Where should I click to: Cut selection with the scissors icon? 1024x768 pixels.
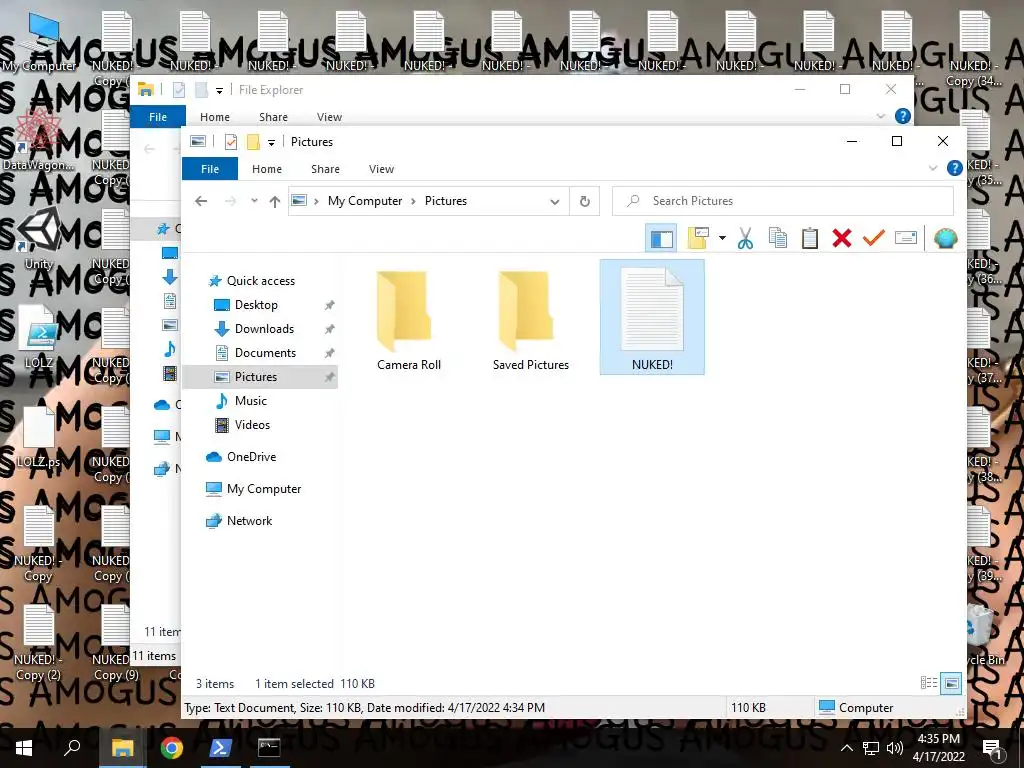tap(745, 238)
